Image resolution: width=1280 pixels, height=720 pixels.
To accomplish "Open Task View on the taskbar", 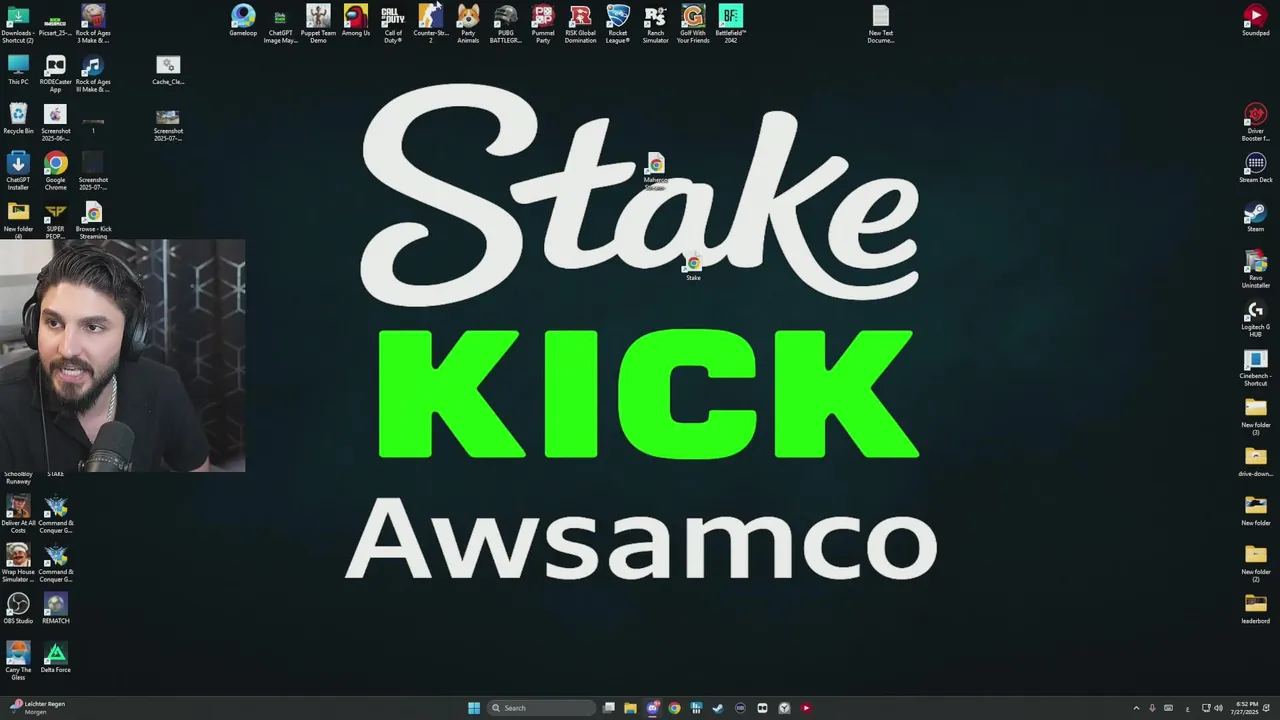I will 608,708.
